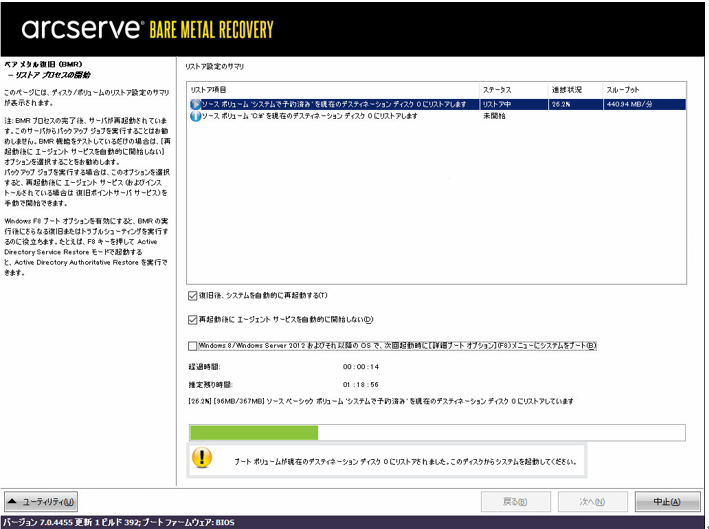Click the arcserve logo in the header
The width and height of the screenshot is (709, 529).
coord(82,29)
